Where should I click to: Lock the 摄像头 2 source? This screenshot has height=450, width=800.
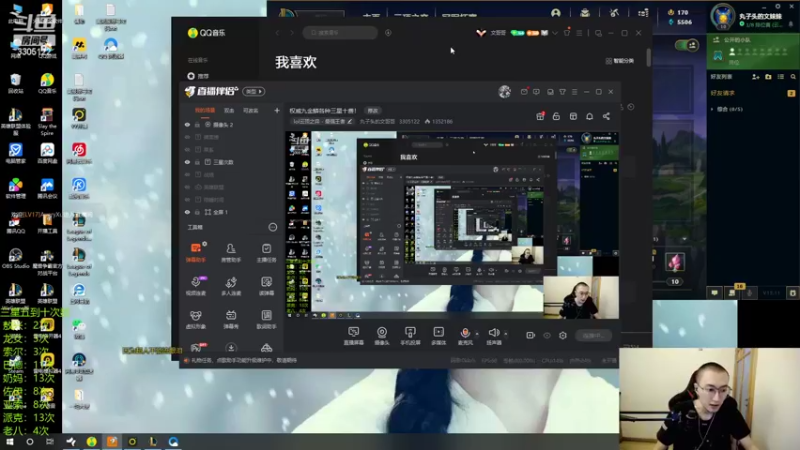pyautogui.click(x=197, y=124)
